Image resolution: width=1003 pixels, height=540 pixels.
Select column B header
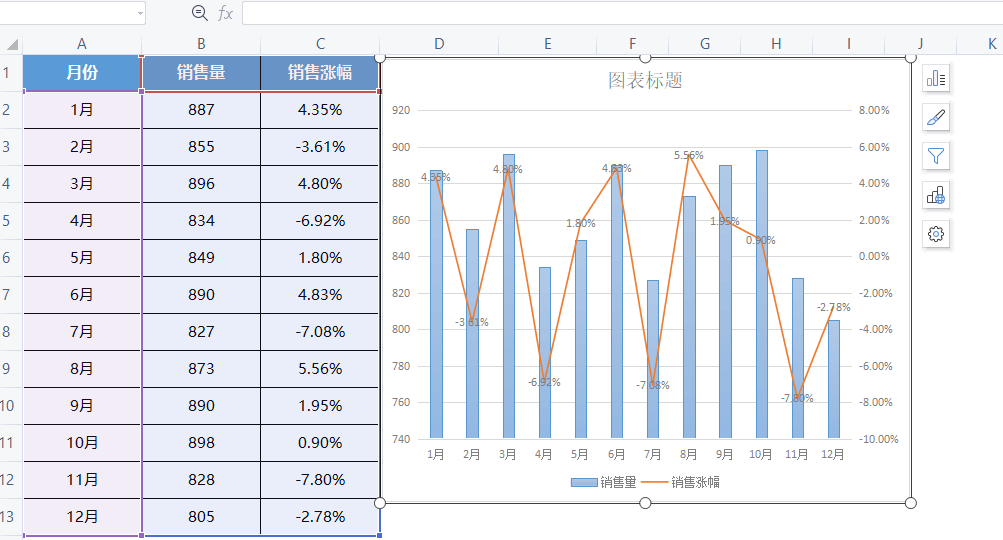(x=201, y=44)
